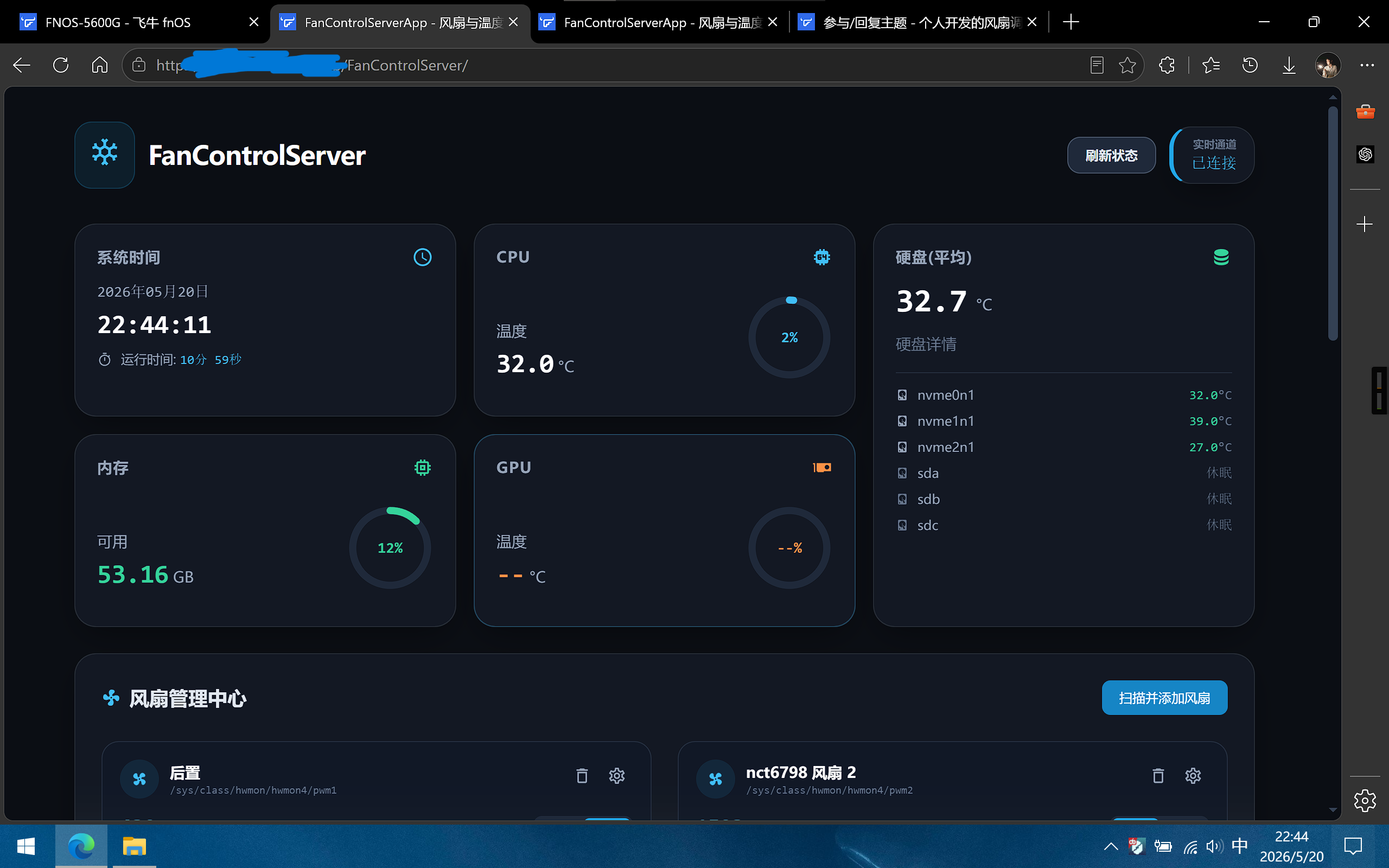Open ChatGPT sidebar icon
This screenshot has width=1389, height=868.
point(1366,154)
